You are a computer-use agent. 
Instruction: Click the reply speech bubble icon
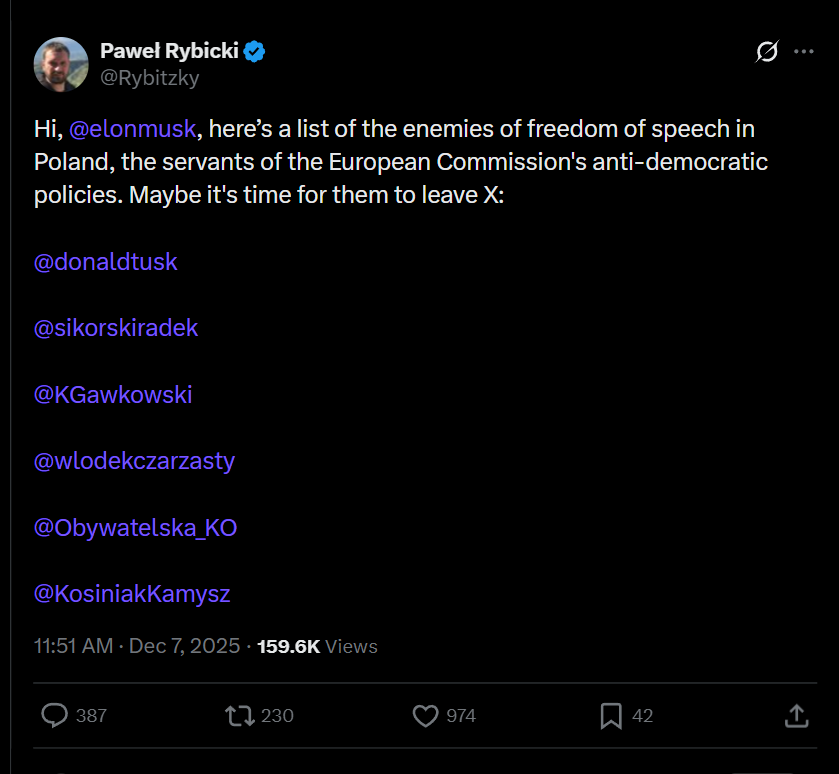[x=55, y=715]
